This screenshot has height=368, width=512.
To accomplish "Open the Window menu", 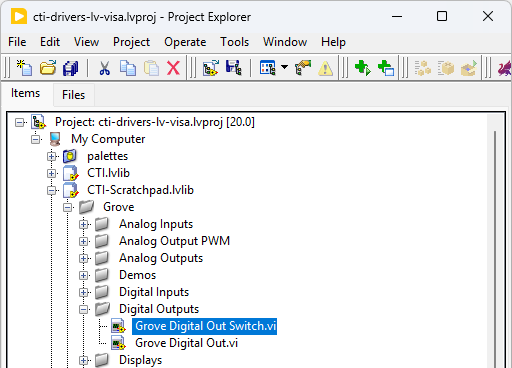I will (x=285, y=42).
